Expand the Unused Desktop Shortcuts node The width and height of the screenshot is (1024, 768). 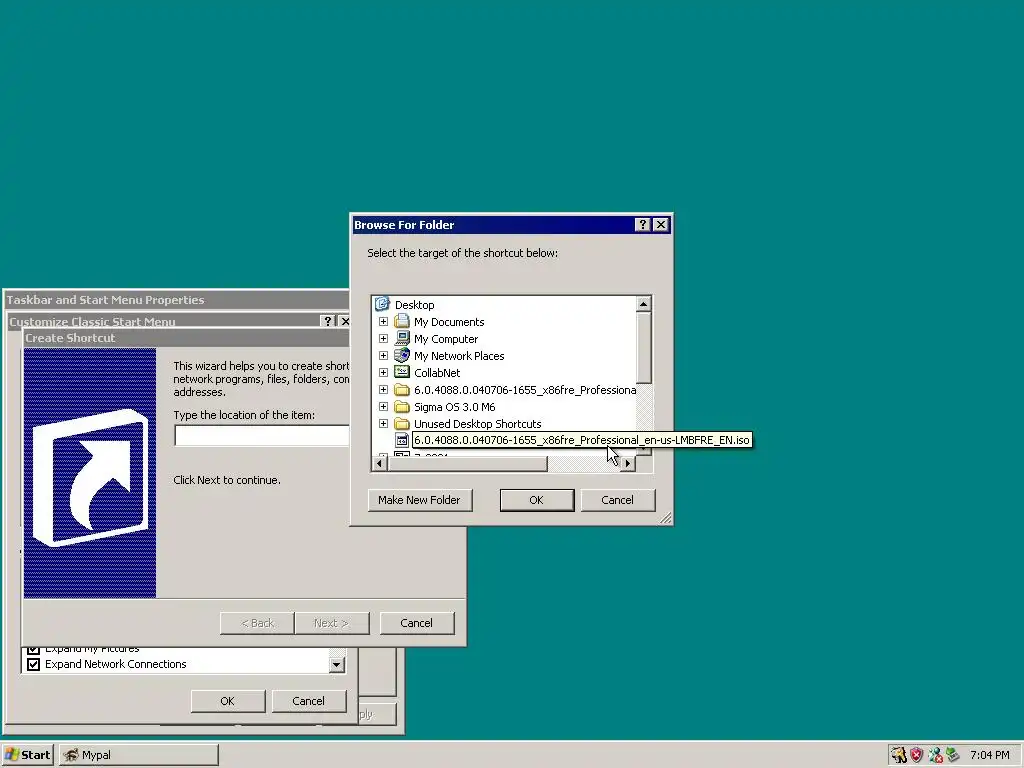[x=383, y=423]
